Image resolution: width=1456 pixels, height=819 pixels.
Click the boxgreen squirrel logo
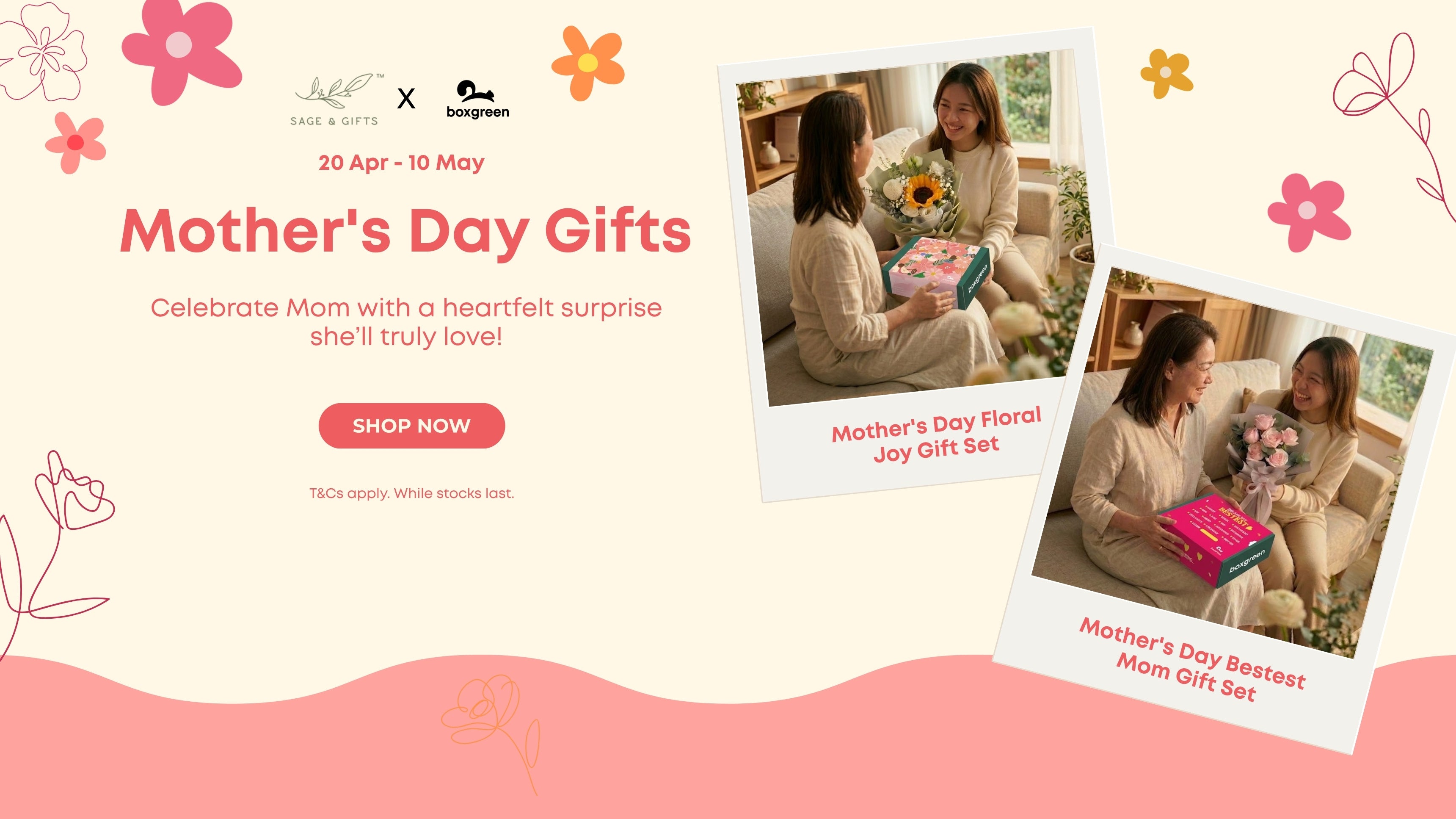(477, 100)
